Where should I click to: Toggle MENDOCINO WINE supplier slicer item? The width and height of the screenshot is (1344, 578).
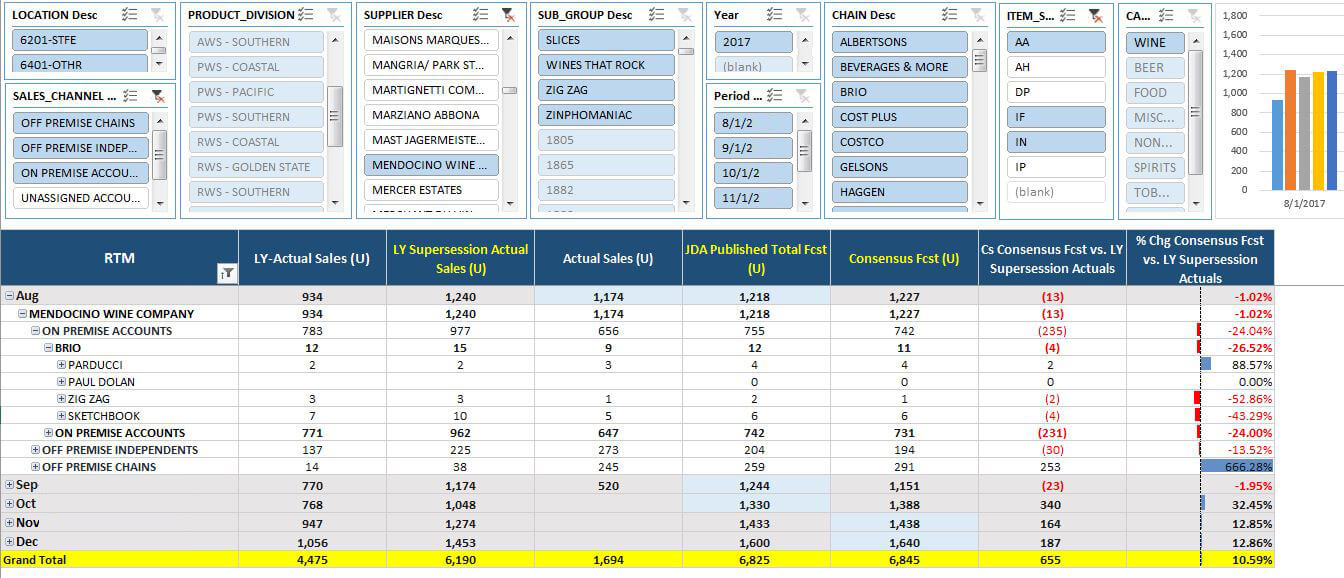coord(431,165)
